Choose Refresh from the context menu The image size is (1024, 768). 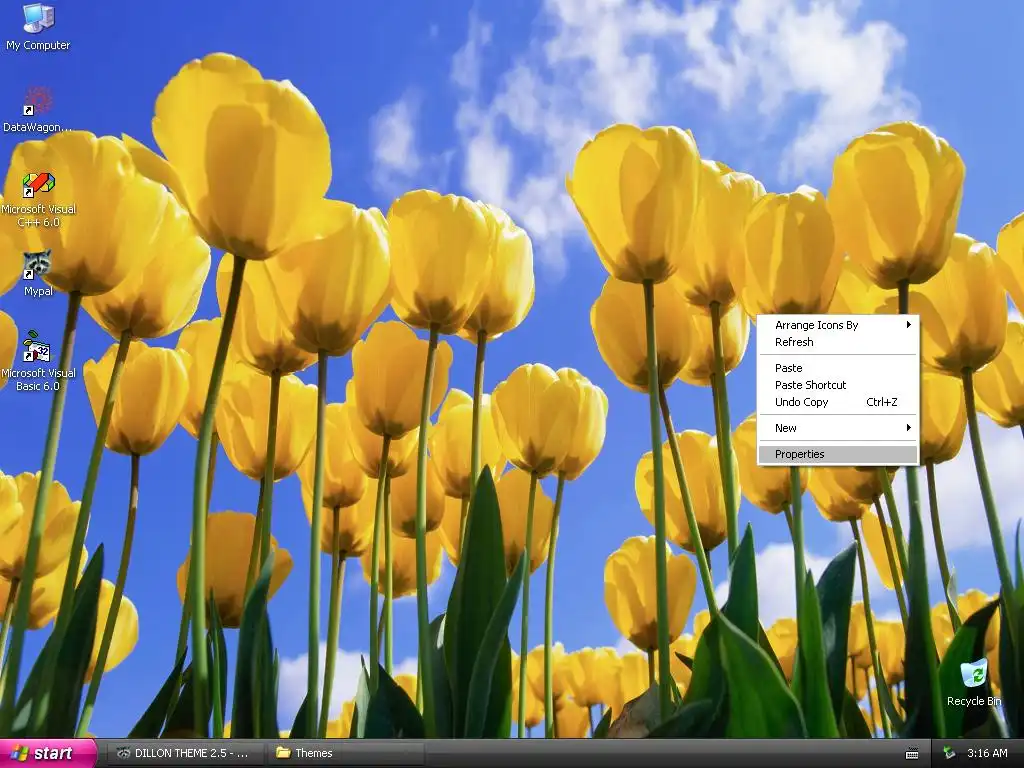(838, 342)
